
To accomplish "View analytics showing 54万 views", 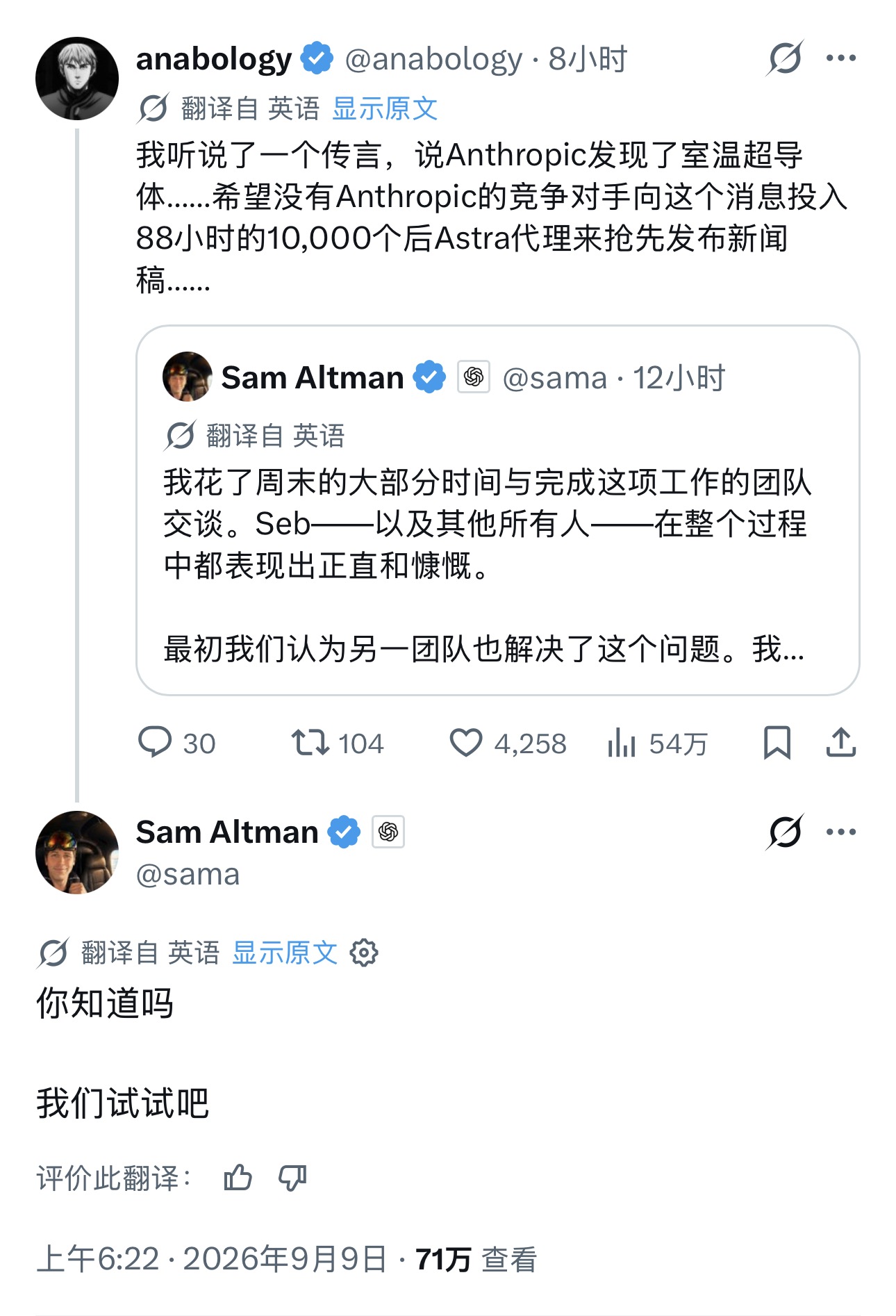I will coord(657,743).
